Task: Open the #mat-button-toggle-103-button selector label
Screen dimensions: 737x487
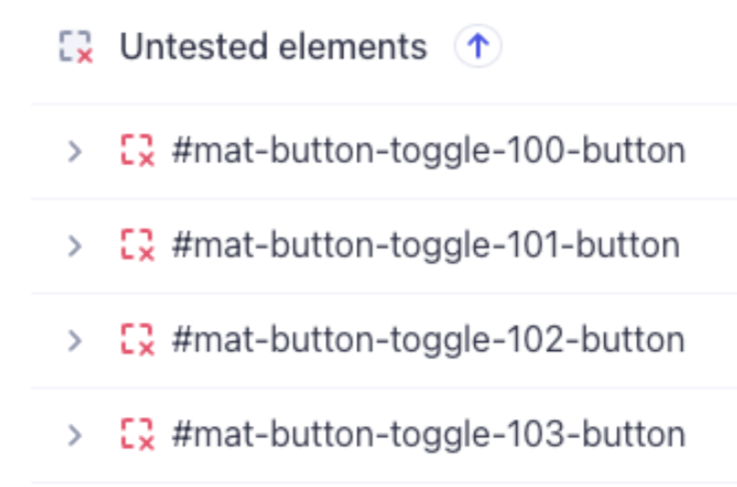Action: pyautogui.click(x=428, y=434)
